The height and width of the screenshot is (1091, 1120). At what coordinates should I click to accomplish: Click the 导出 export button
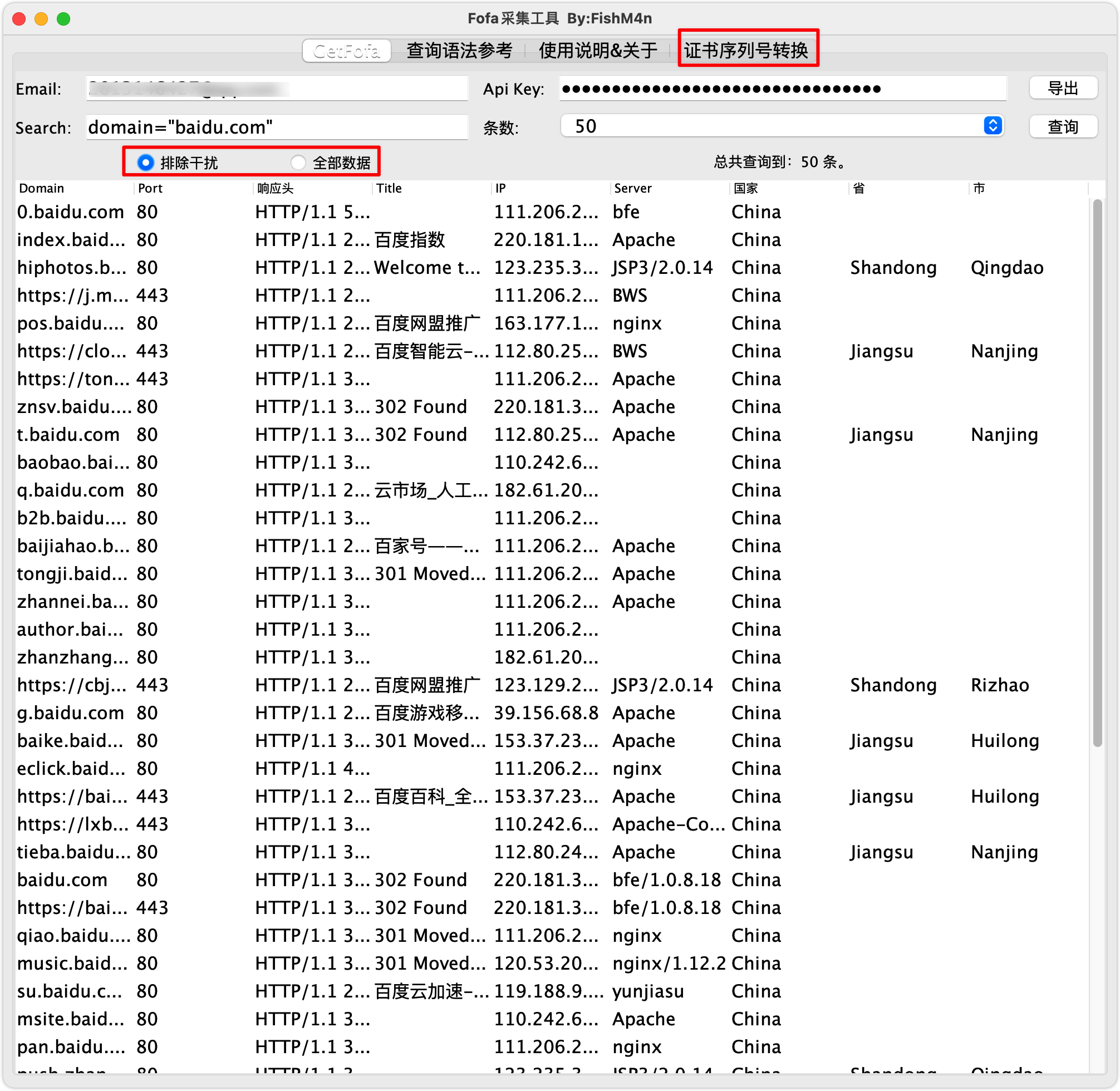1063,89
